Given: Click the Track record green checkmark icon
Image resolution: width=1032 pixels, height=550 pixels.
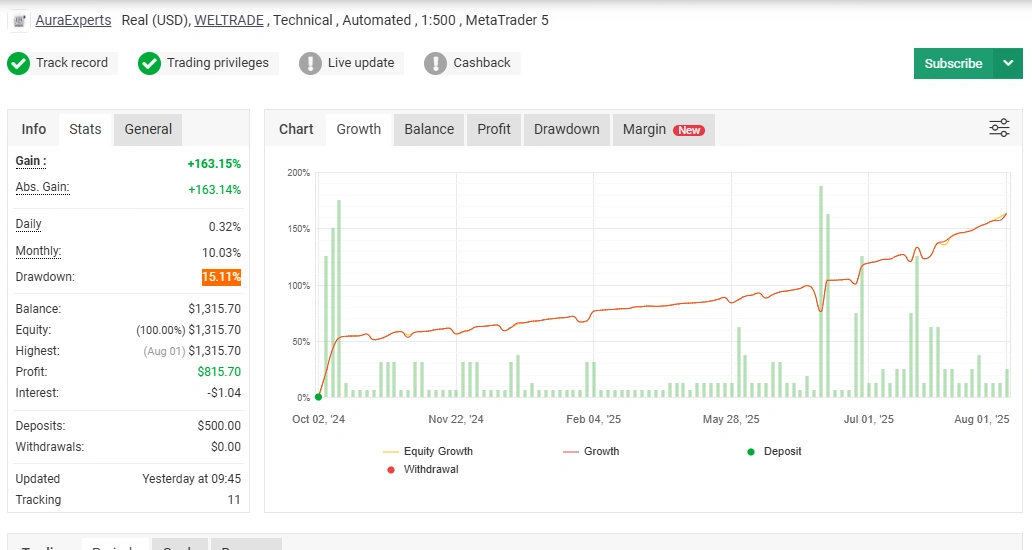Looking at the screenshot, I should [18, 63].
